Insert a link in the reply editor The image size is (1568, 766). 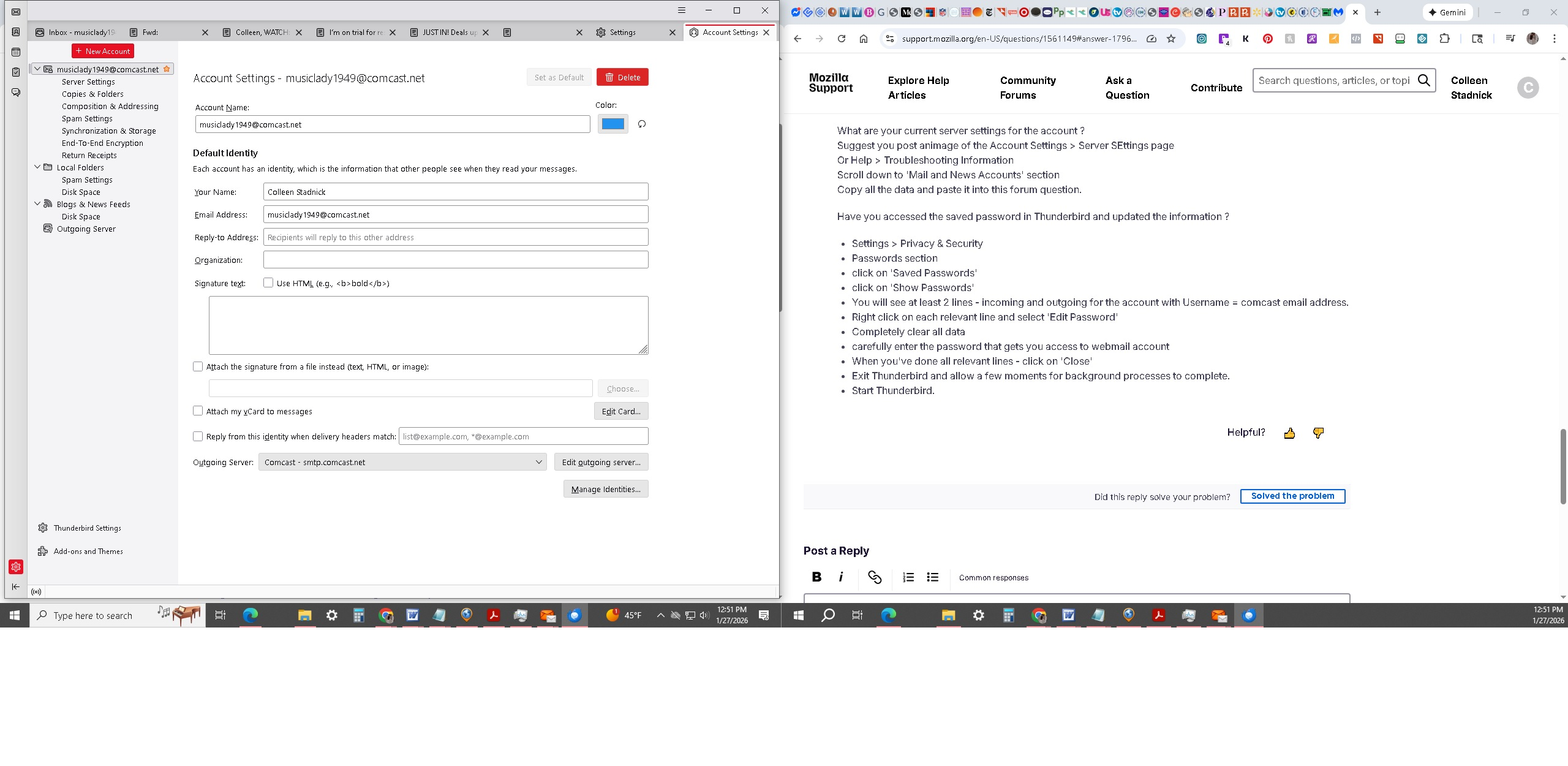click(x=874, y=577)
